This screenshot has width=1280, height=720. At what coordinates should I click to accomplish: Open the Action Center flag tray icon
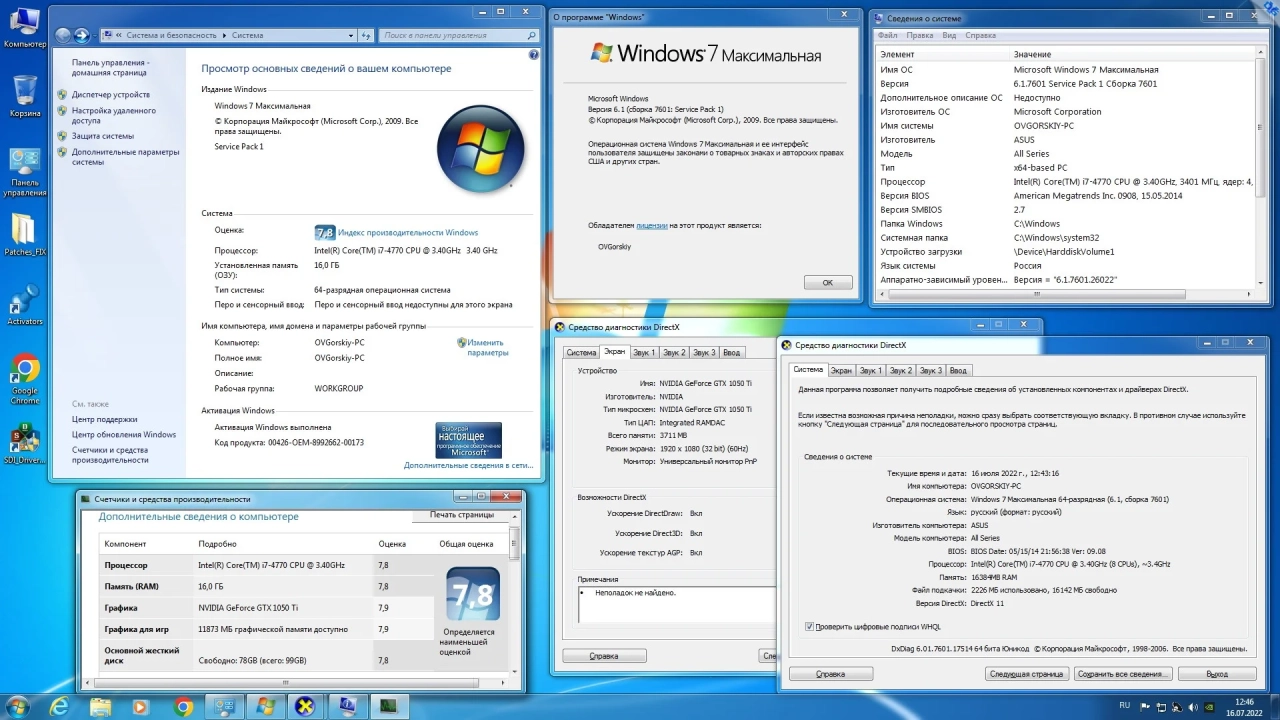(x=1147, y=706)
